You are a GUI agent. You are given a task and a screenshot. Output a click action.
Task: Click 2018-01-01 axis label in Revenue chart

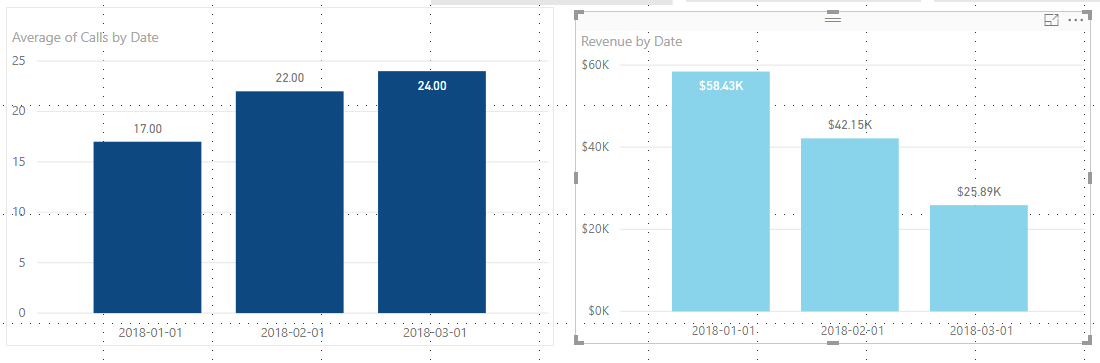(723, 330)
